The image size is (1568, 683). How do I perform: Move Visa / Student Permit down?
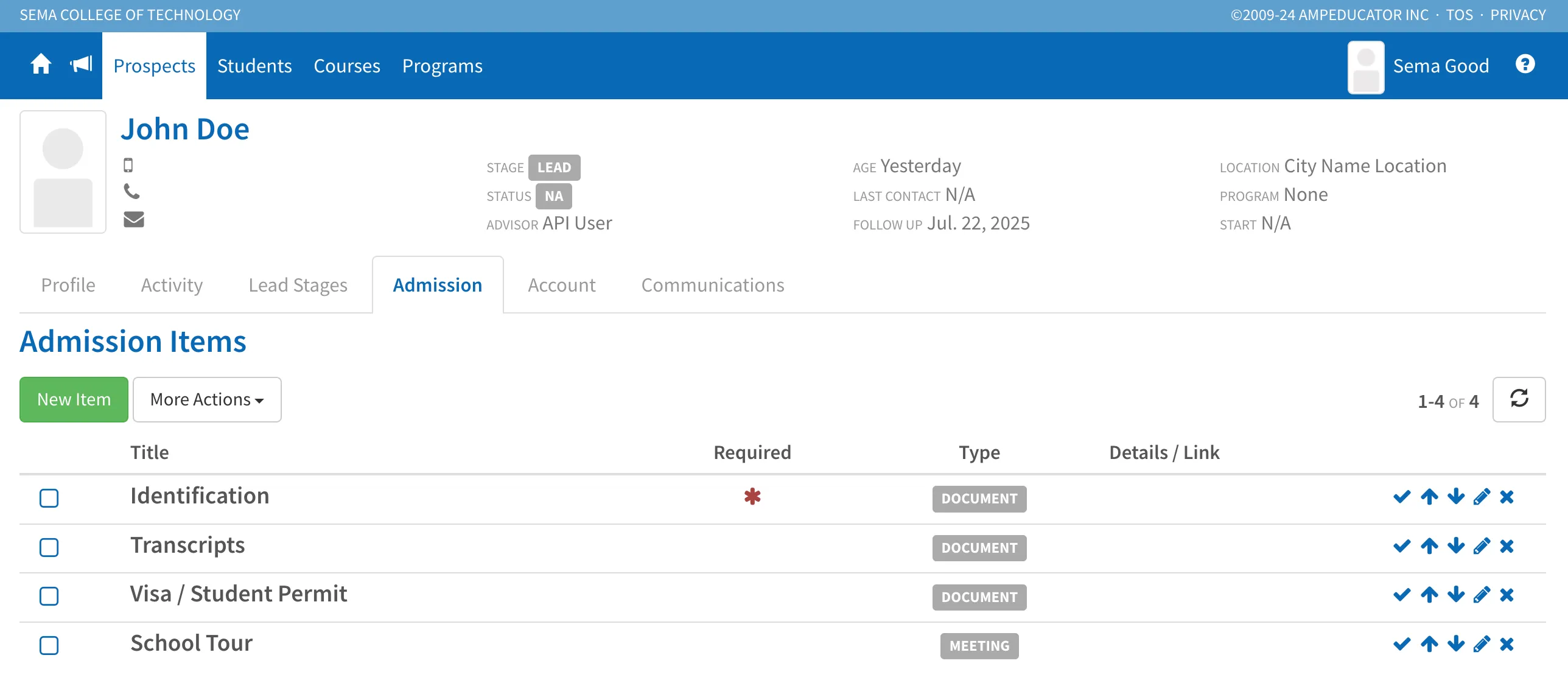coord(1455,595)
